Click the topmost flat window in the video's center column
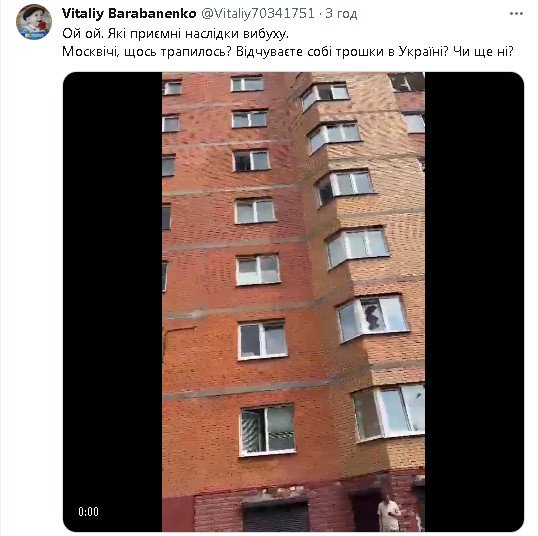The width and height of the screenshot is (538, 536). 247,83
